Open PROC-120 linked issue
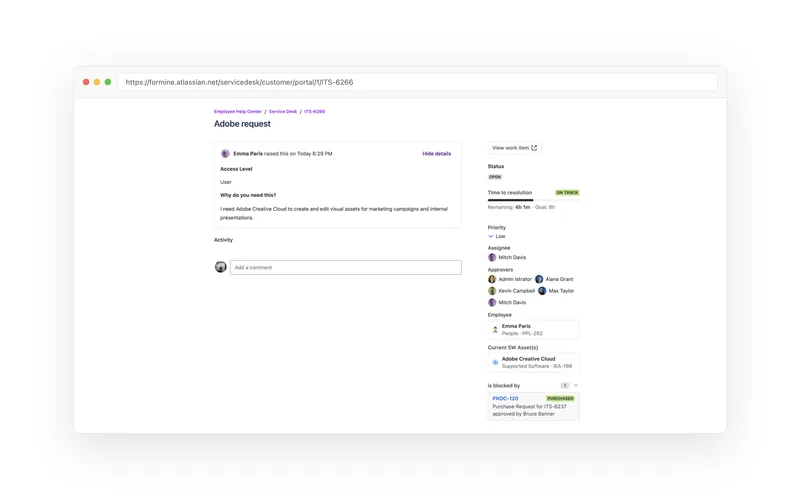The height and width of the screenshot is (501, 800). (x=505, y=398)
